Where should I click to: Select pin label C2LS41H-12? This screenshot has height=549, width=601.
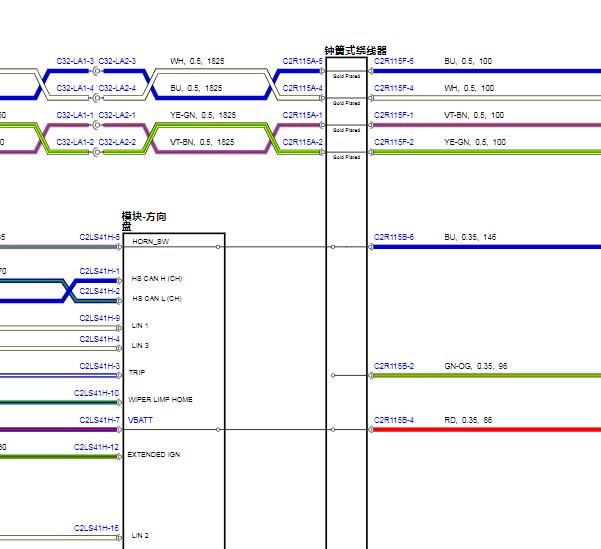pos(97,447)
